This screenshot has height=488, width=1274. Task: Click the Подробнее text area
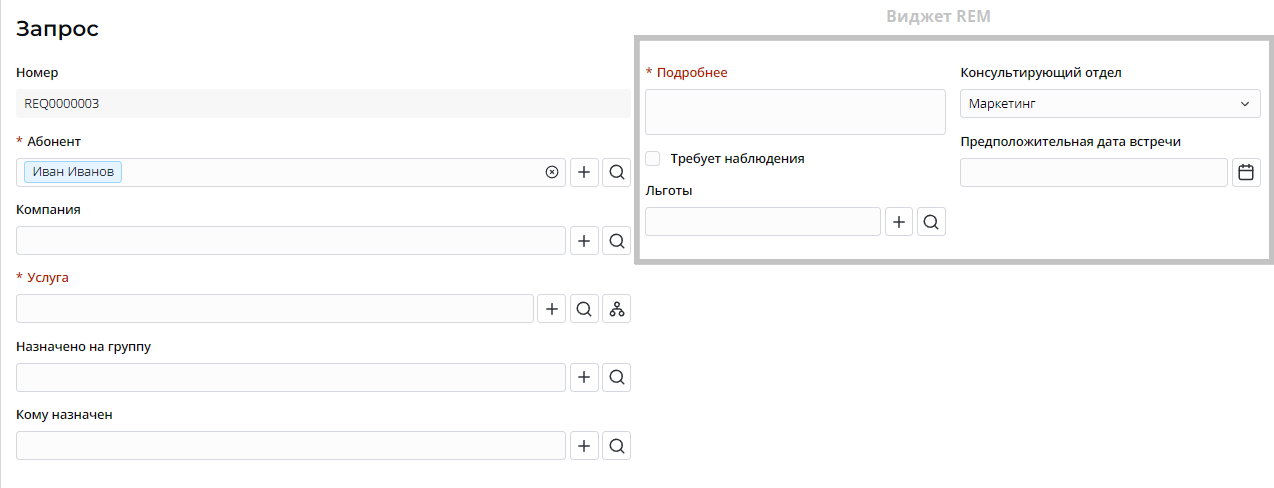click(x=795, y=111)
